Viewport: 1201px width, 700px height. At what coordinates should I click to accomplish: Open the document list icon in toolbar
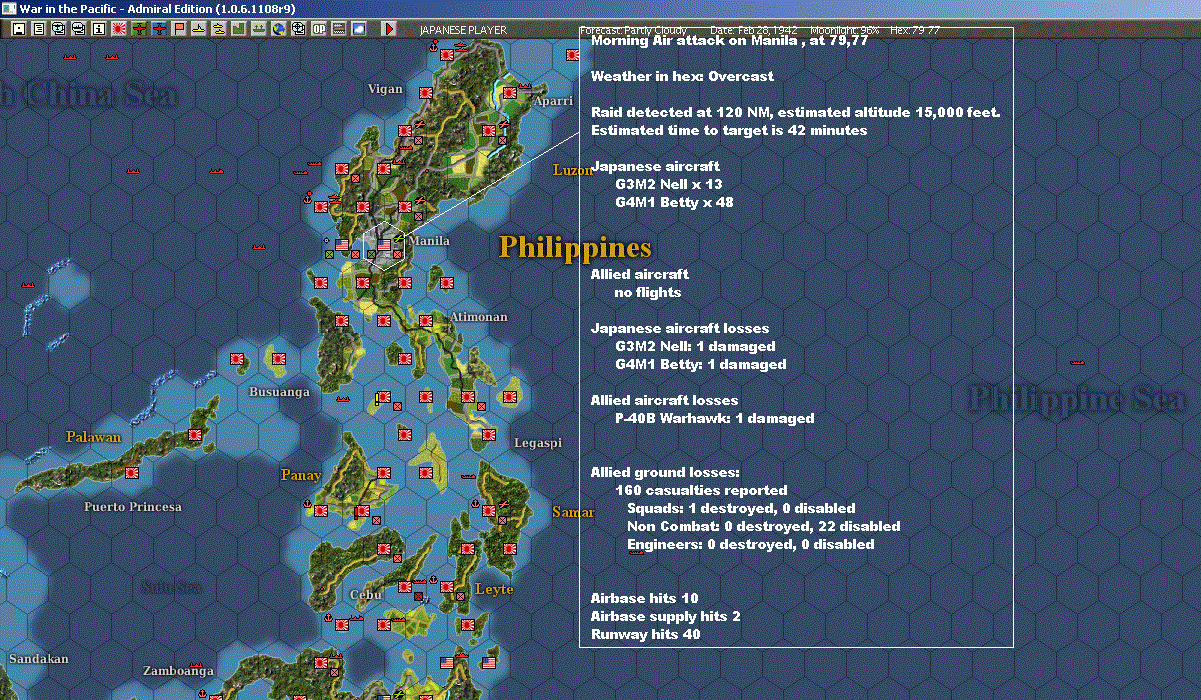pyautogui.click(x=39, y=30)
